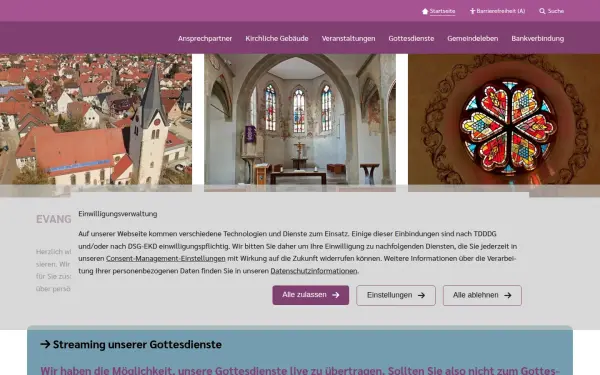600x375 pixels.
Task: Click the accessibility figure icon
Action: (472, 11)
